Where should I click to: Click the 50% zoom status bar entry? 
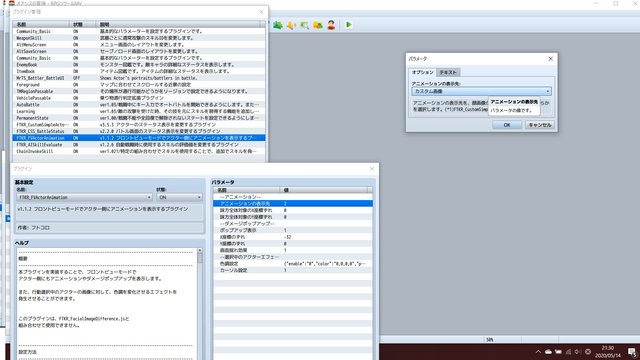point(490,340)
